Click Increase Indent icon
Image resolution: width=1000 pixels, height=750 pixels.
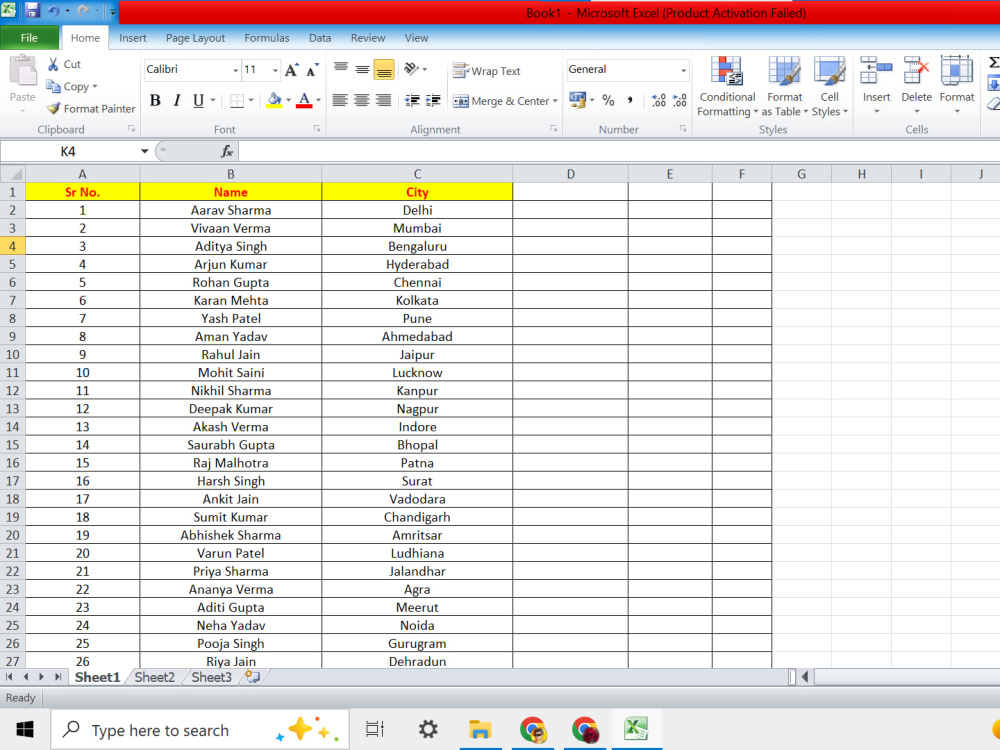[x=433, y=101]
